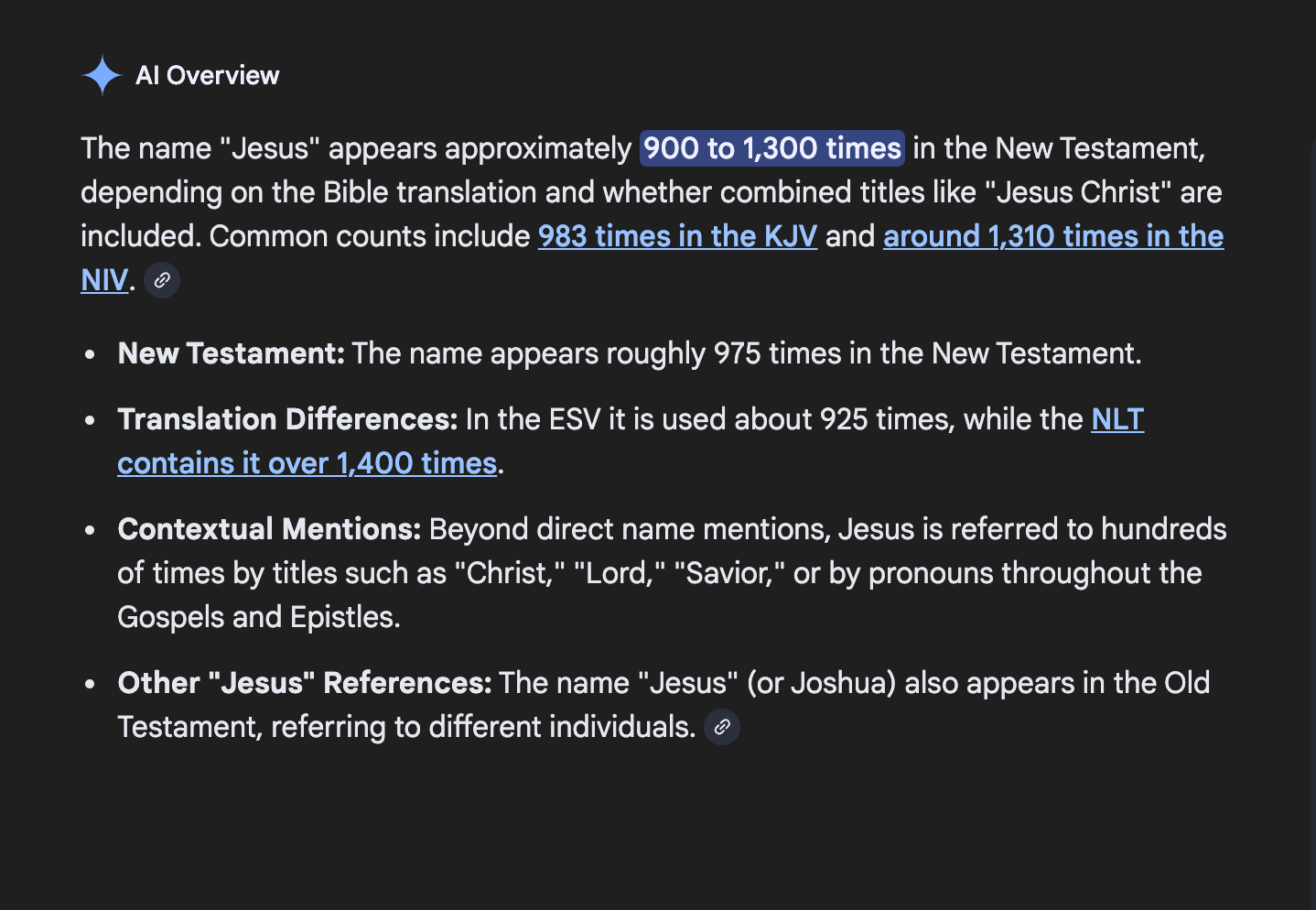Click the bold "Contextual Mentions:" label
This screenshot has width=1316, height=910.
269,529
